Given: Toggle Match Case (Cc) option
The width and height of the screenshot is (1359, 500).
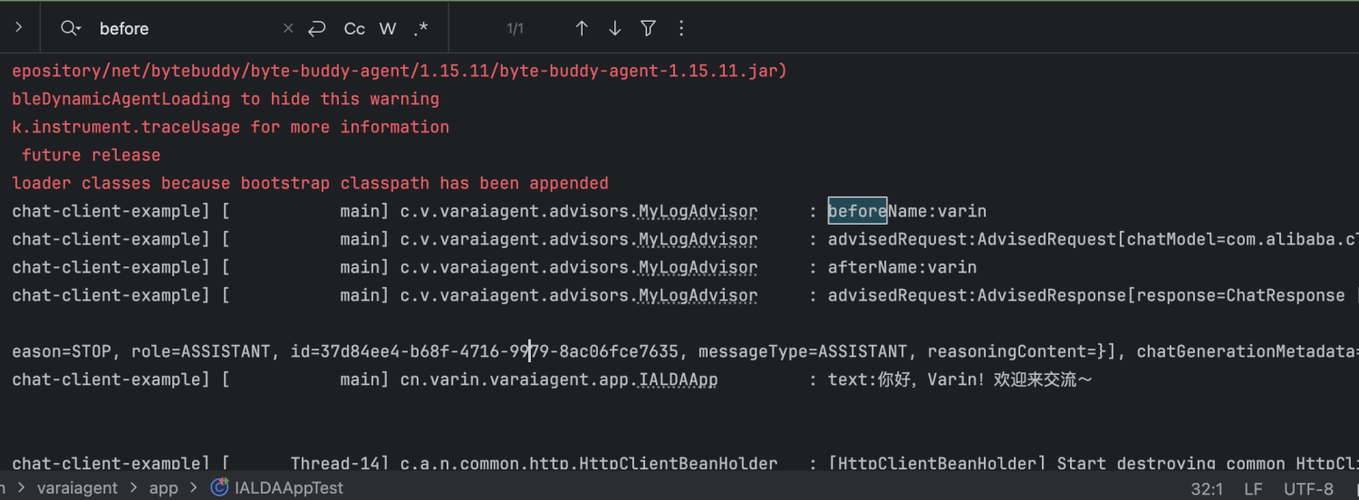Looking at the screenshot, I should [354, 29].
